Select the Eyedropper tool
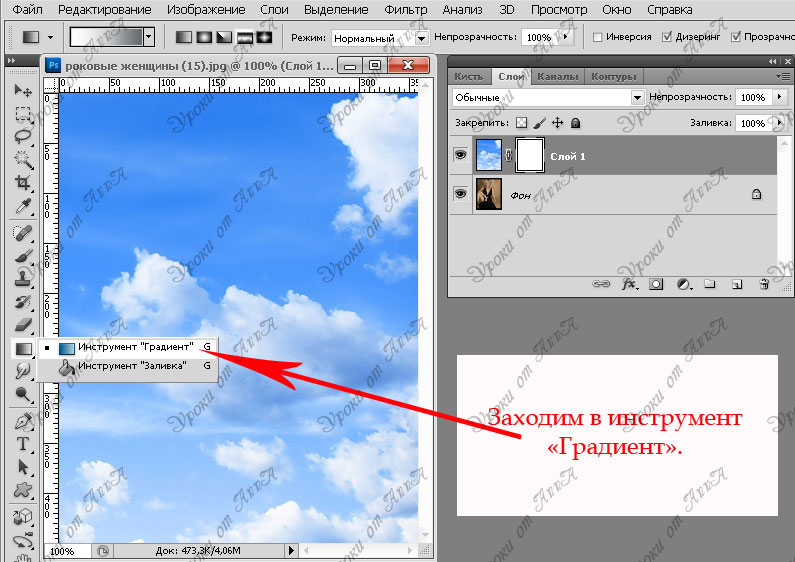Screen dimensions: 795x562 point(23,206)
